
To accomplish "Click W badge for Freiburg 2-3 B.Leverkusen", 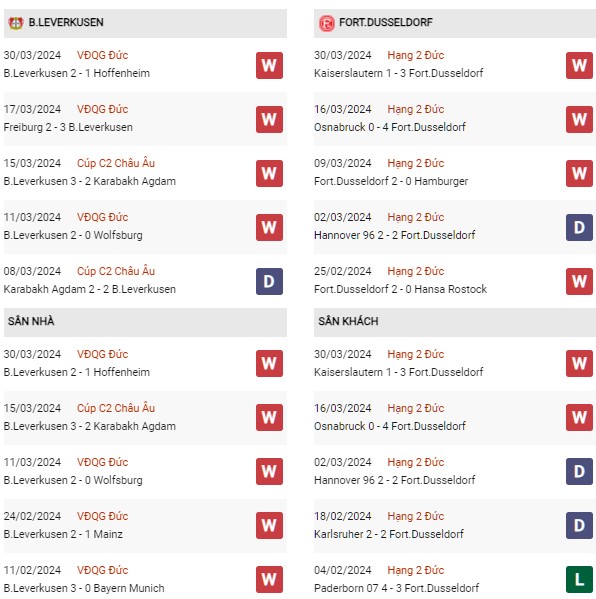I will (269, 120).
